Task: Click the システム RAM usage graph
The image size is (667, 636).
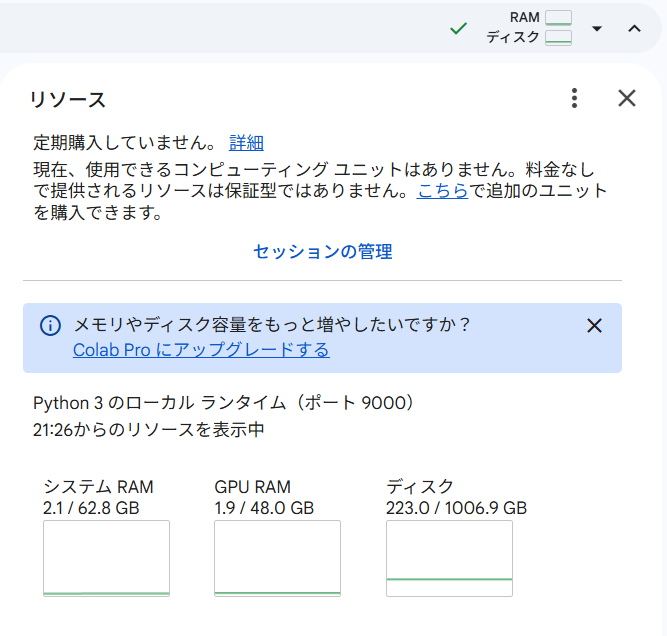Action: (x=106, y=558)
